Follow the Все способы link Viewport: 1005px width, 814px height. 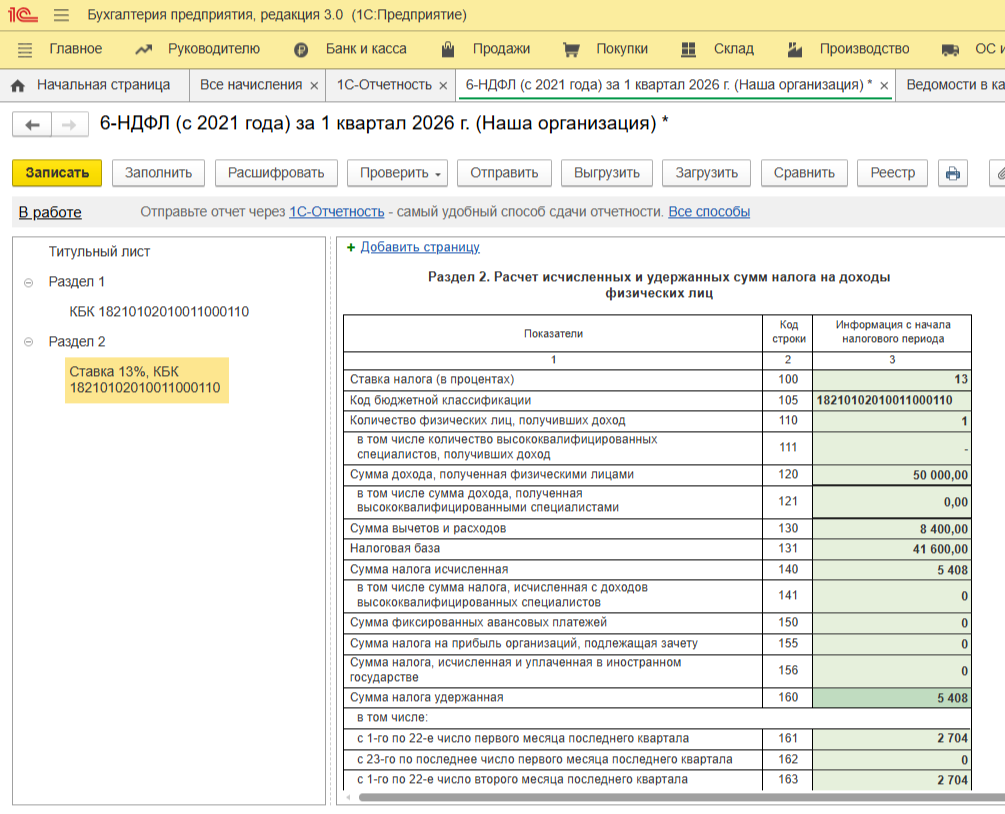coord(709,212)
